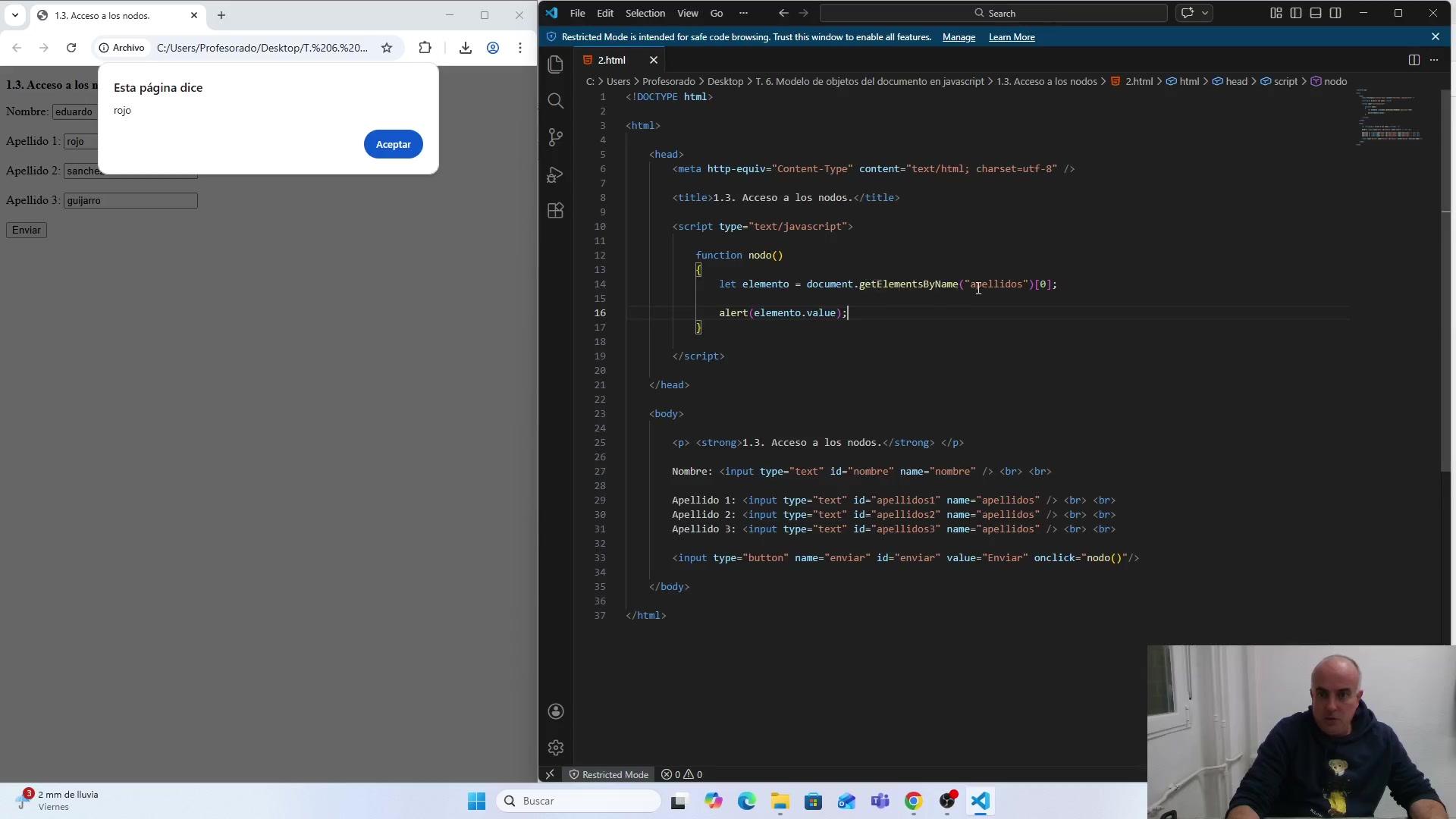The height and width of the screenshot is (819, 1456).
Task: Open the Copilot chat icon
Action: tap(1188, 13)
